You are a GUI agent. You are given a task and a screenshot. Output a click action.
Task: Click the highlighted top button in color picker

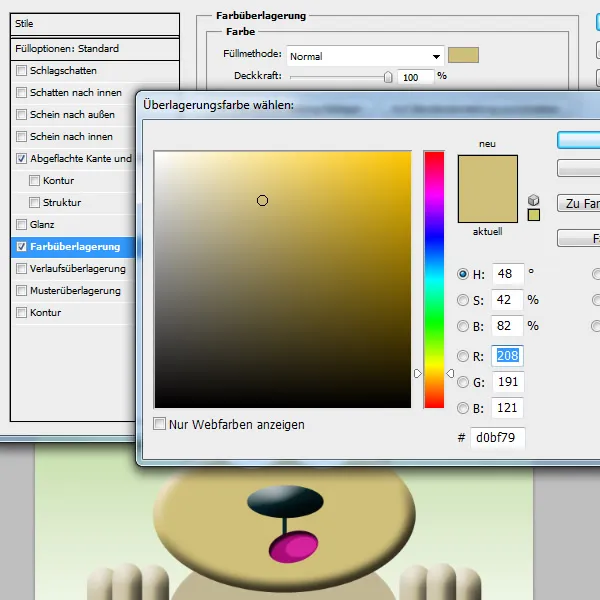(x=579, y=140)
